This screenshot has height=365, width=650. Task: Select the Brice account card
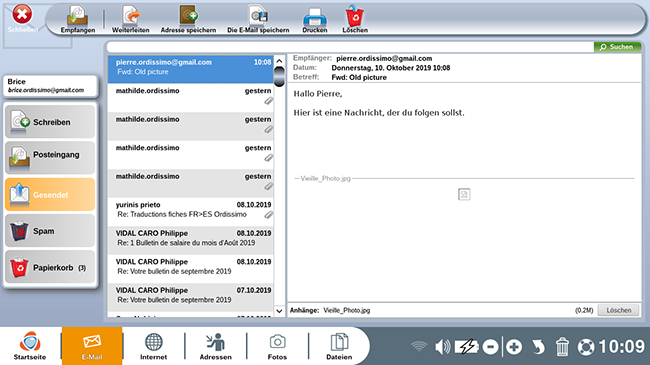[51, 86]
